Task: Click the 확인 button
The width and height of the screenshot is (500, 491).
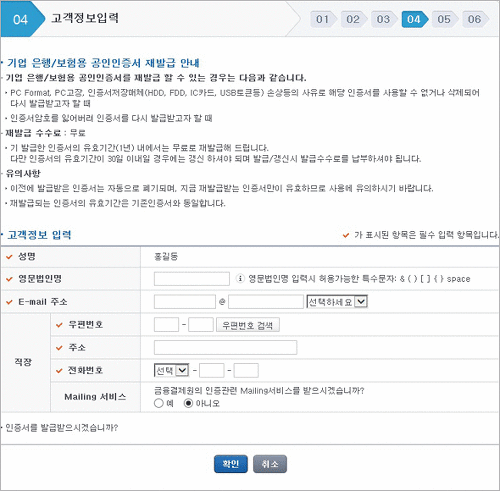Action: point(231,464)
